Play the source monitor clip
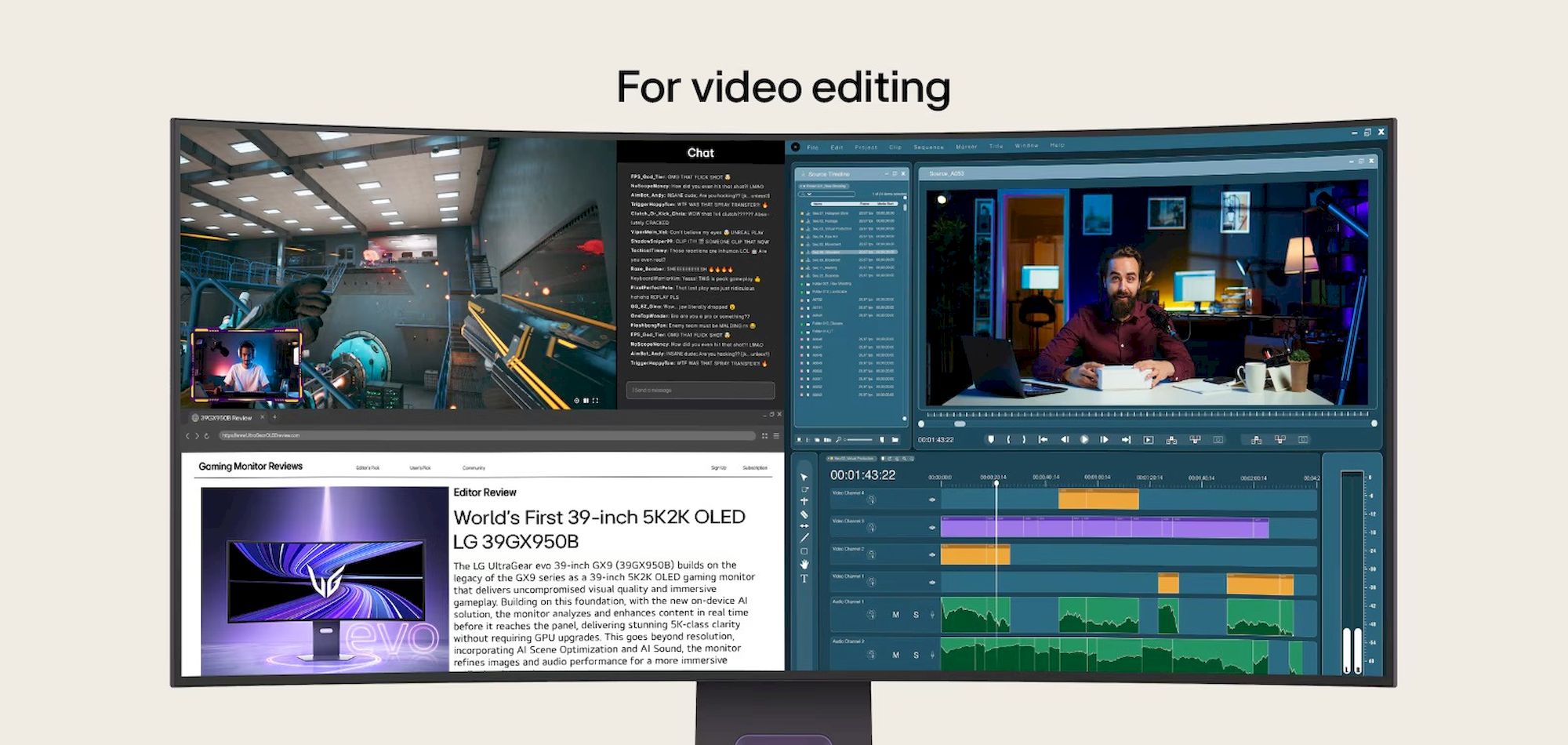1568x745 pixels. pos(1083,440)
